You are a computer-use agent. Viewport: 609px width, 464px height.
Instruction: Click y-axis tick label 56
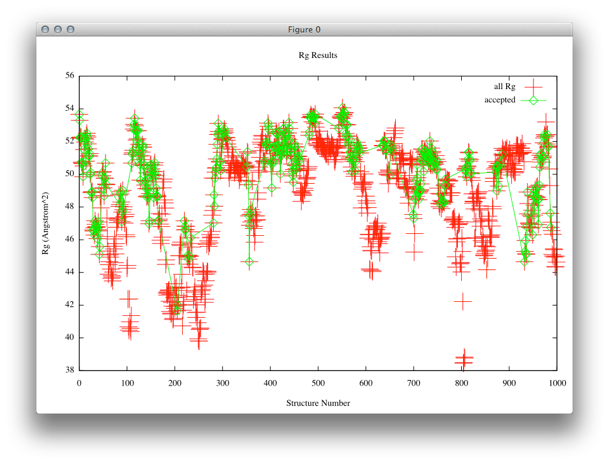pos(69,75)
